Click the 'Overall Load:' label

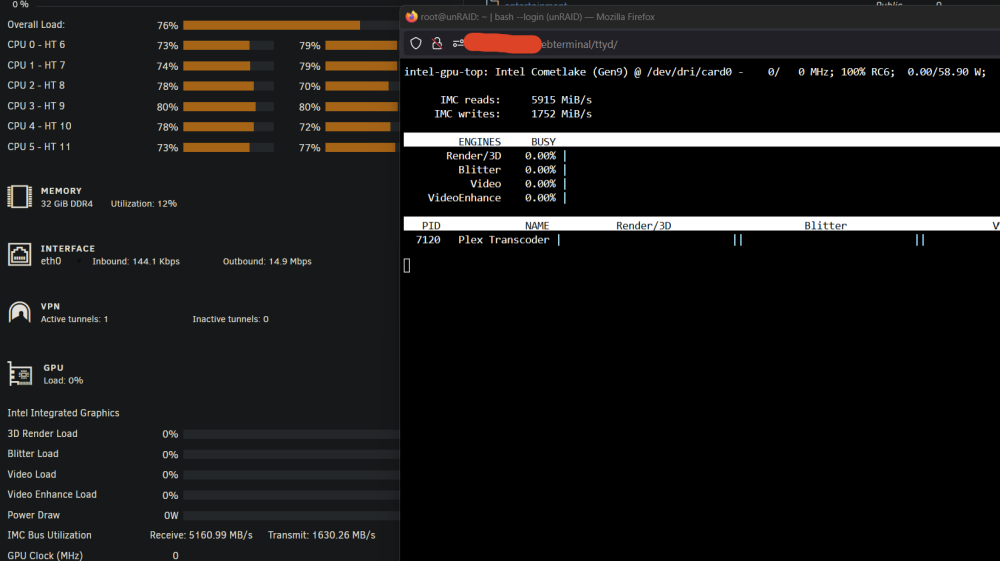click(36, 25)
